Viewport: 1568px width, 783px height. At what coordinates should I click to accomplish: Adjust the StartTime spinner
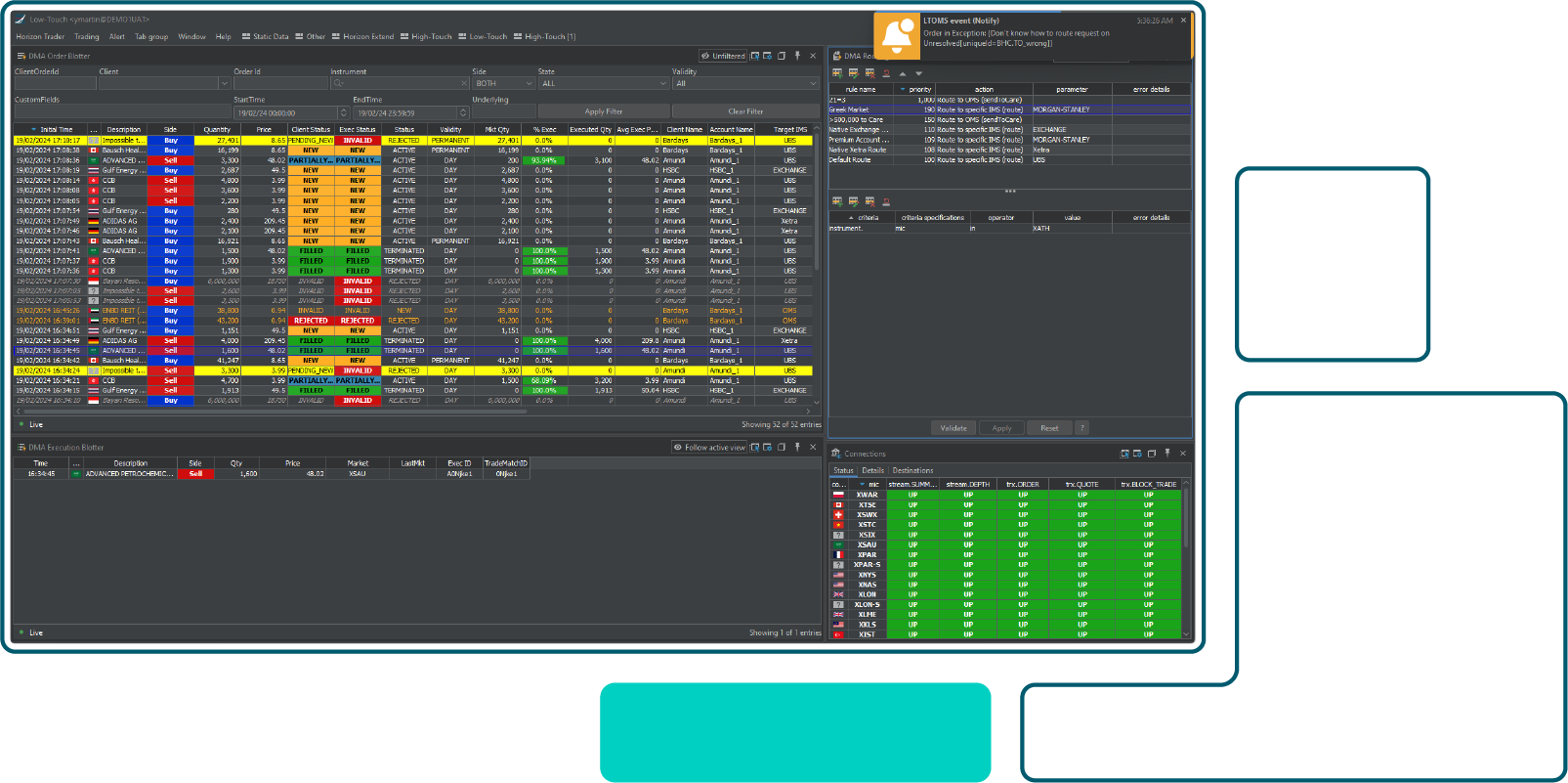pyautogui.click(x=343, y=112)
